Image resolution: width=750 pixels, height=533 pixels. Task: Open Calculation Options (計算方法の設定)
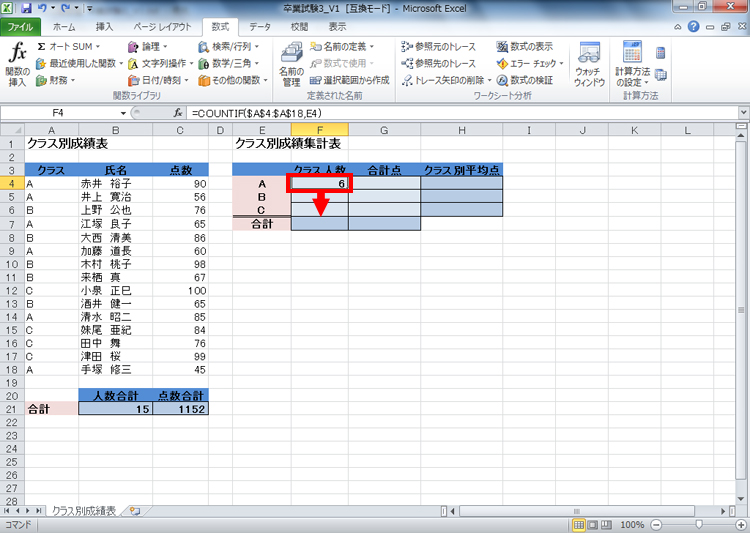coord(632,64)
